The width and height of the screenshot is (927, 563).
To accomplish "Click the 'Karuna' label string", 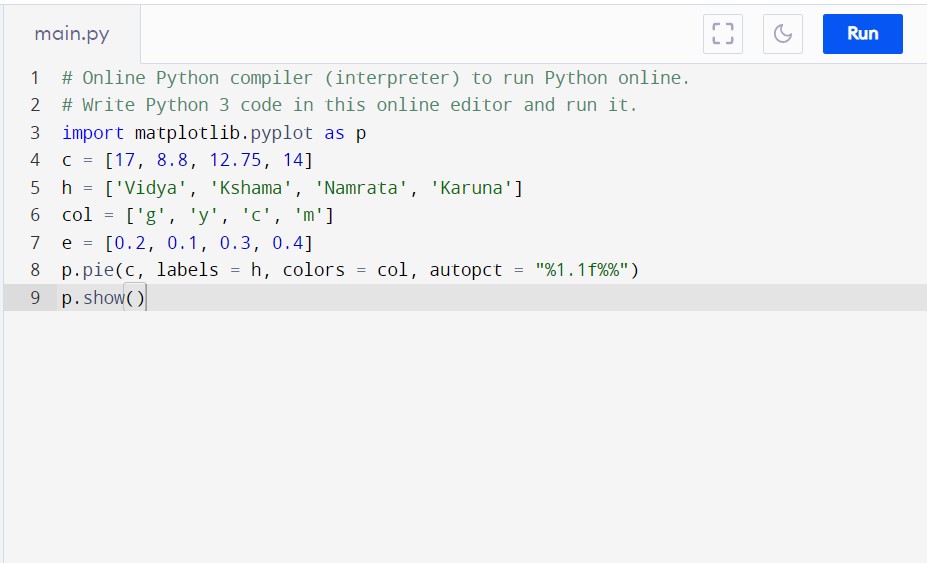I will [x=471, y=187].
